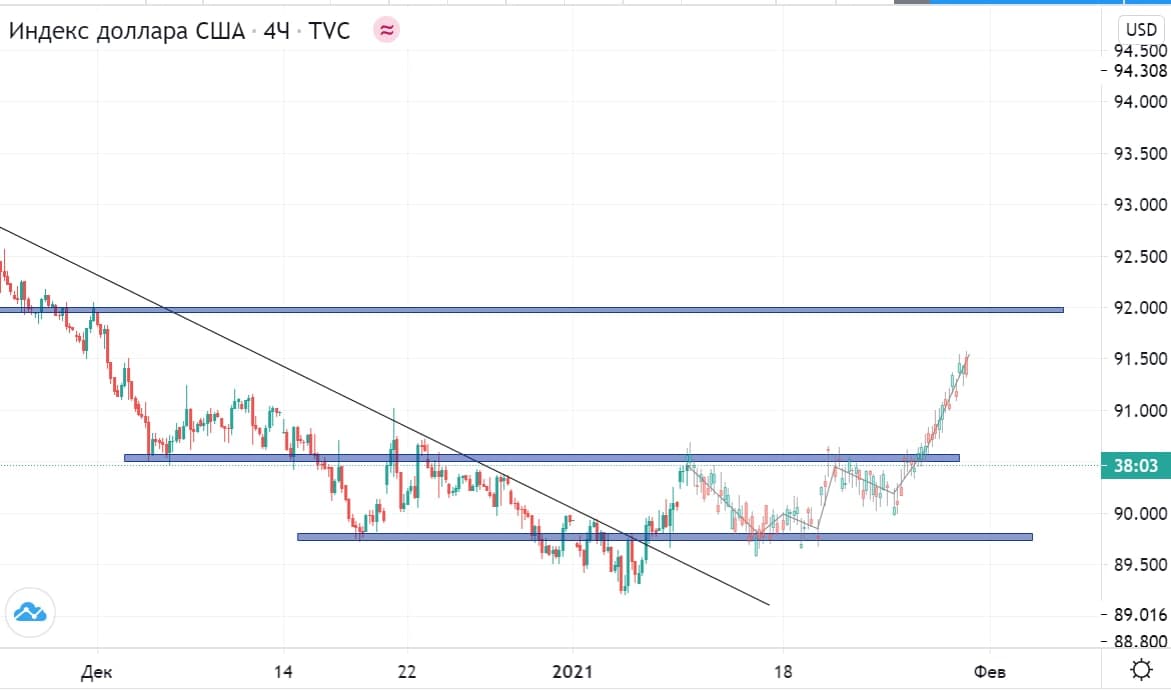Select the middle blue horizontal zone near 90.500
Image resolution: width=1171 pixels, height=697 pixels.
coord(541,458)
